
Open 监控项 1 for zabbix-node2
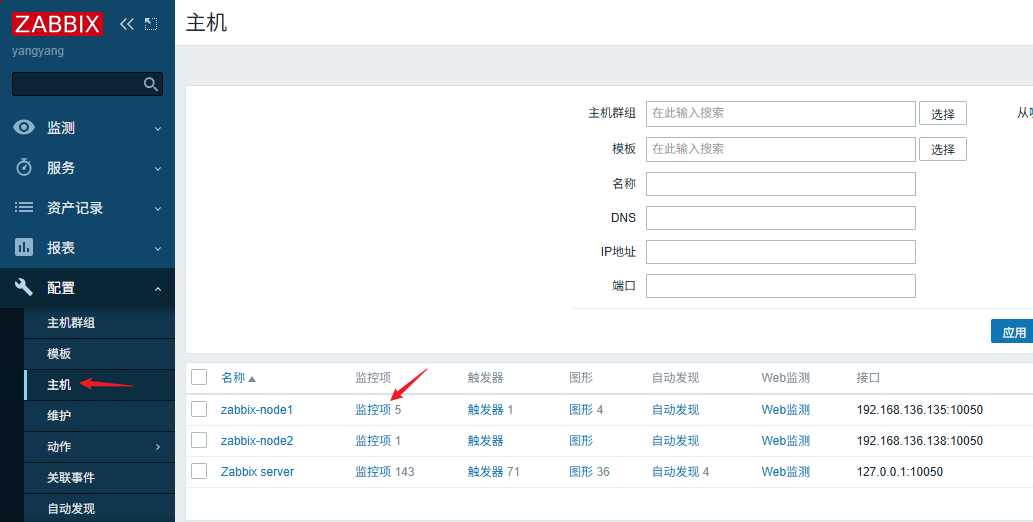(378, 440)
